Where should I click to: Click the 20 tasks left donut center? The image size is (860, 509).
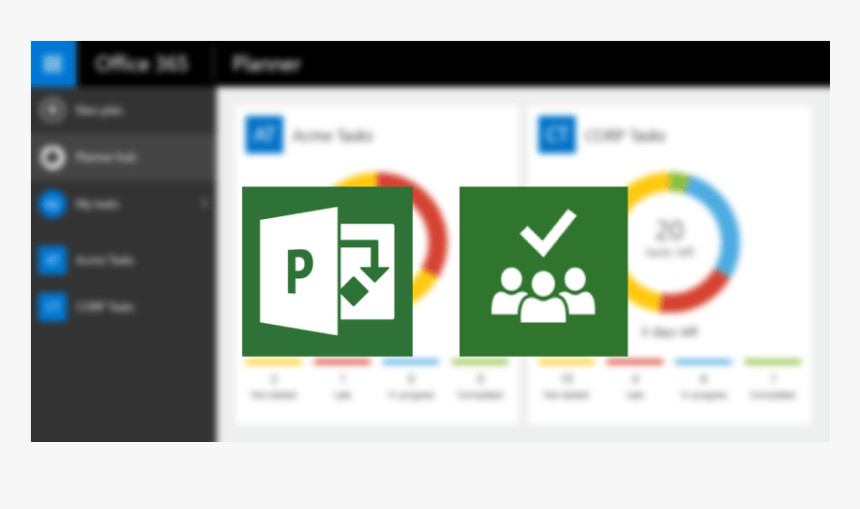click(x=669, y=239)
